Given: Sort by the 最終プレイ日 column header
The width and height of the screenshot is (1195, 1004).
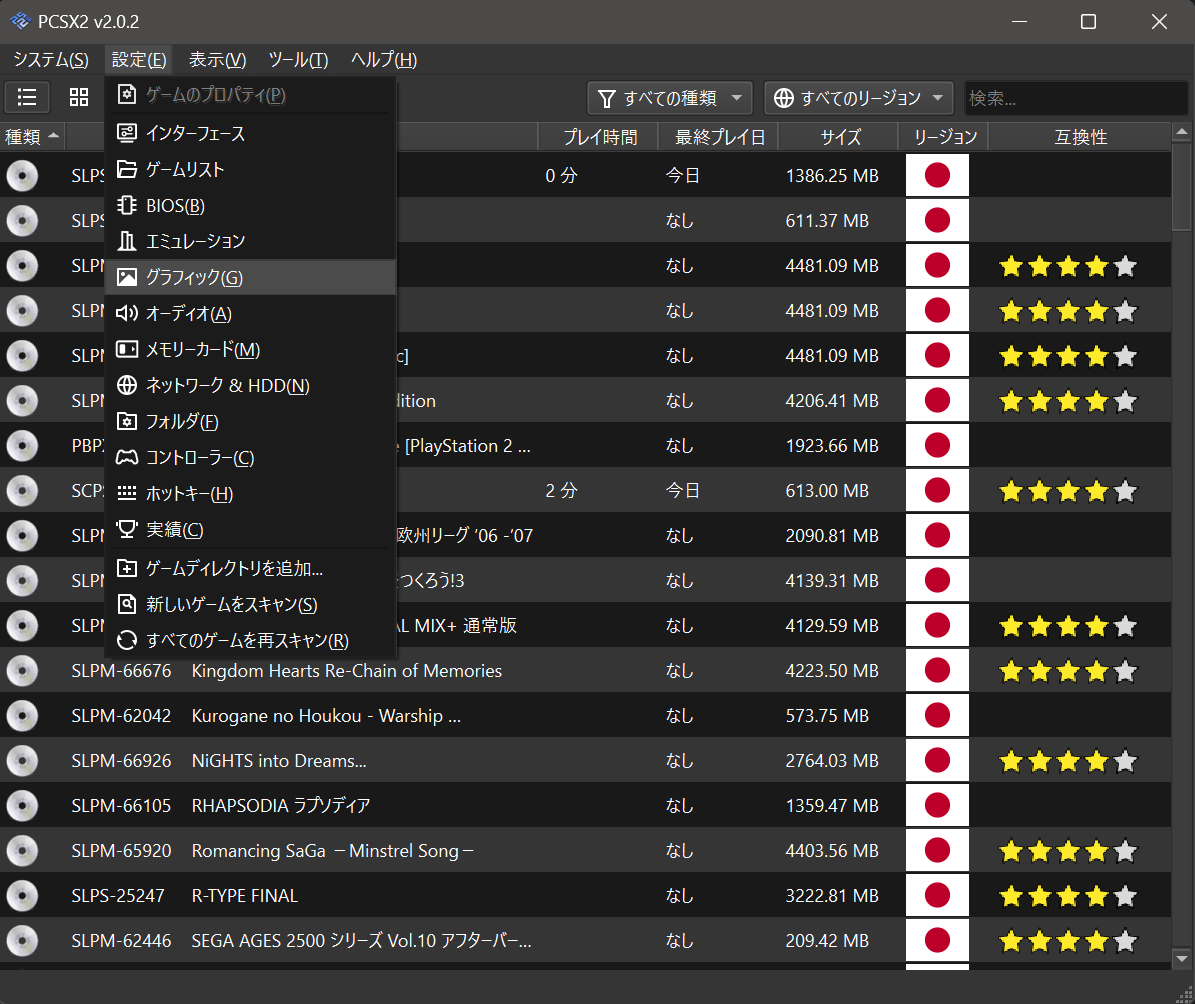Looking at the screenshot, I should pos(719,137).
